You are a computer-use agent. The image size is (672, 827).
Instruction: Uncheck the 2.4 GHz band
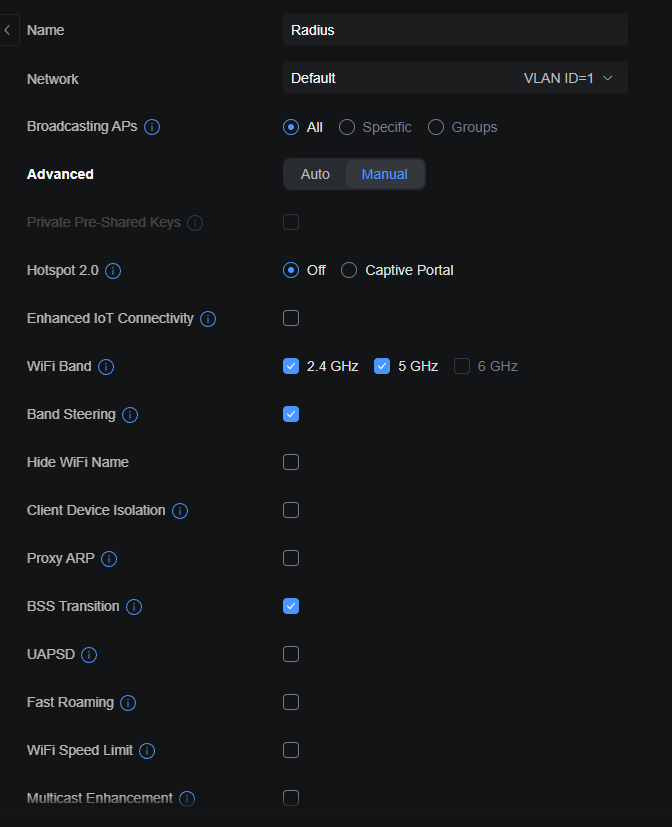291,366
